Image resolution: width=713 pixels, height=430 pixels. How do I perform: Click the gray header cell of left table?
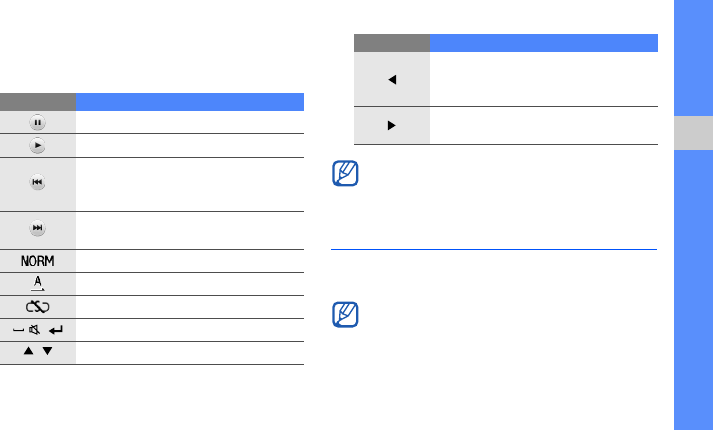click(x=37, y=101)
